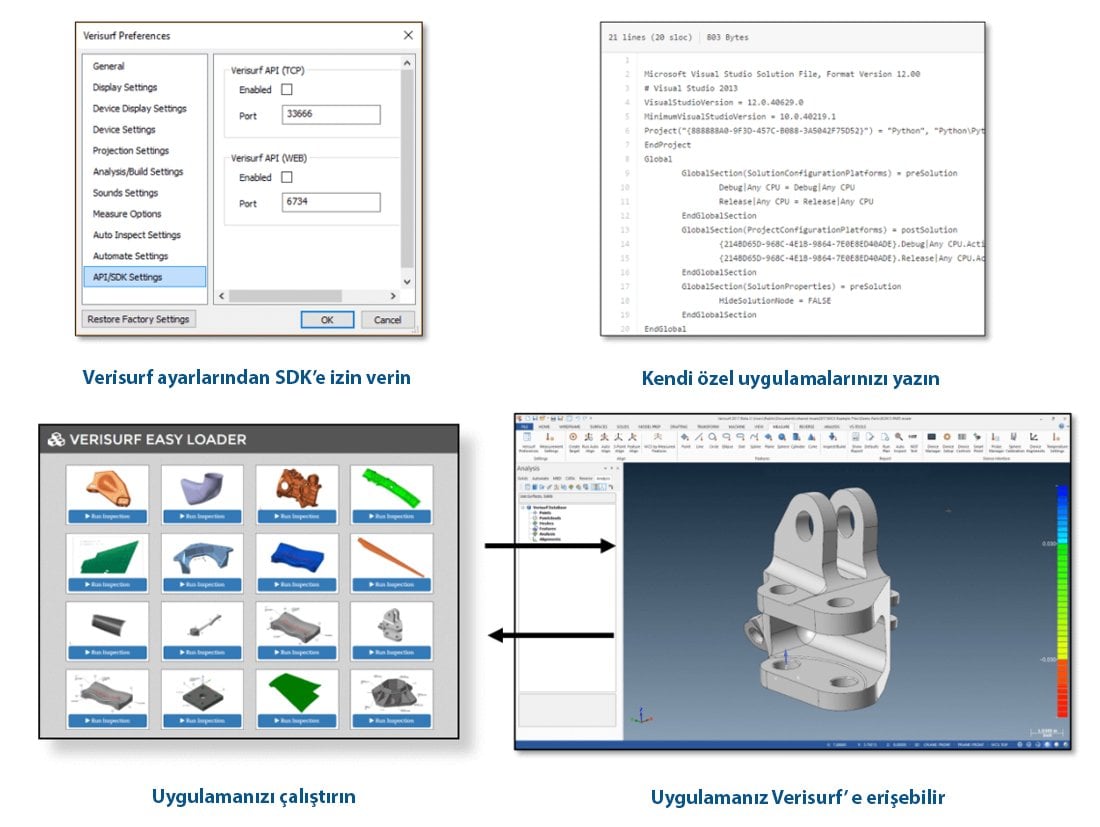Image resolution: width=1100 pixels, height=827 pixels.
Task: Open Auto Inspect Settings preferences category
Action: 137,235
